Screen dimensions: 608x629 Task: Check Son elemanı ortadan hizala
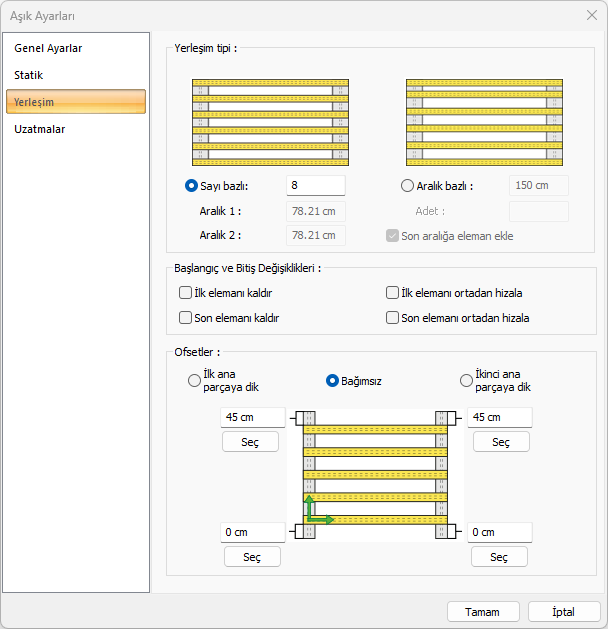click(x=393, y=318)
